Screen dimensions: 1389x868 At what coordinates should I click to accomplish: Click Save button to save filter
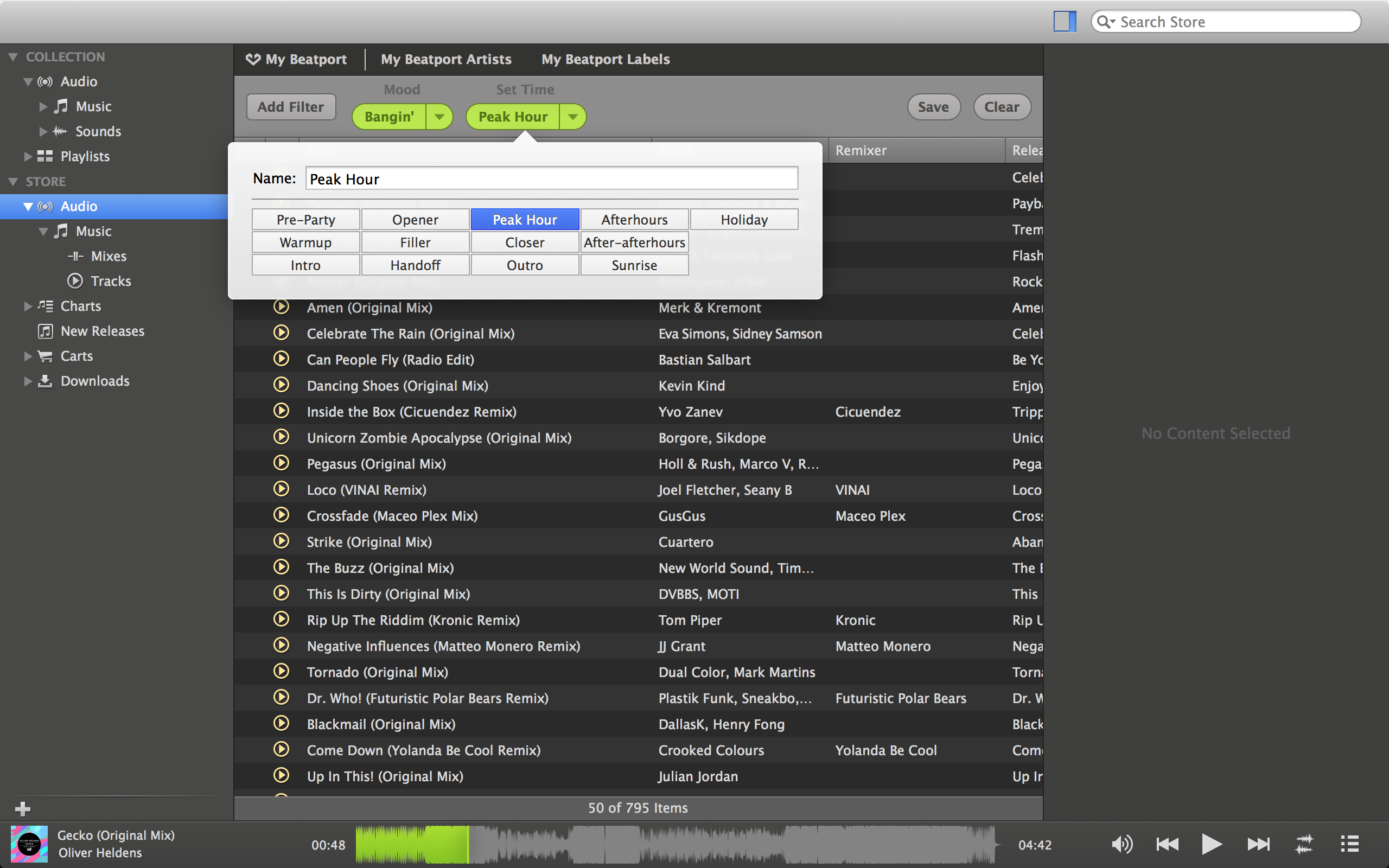(x=932, y=106)
